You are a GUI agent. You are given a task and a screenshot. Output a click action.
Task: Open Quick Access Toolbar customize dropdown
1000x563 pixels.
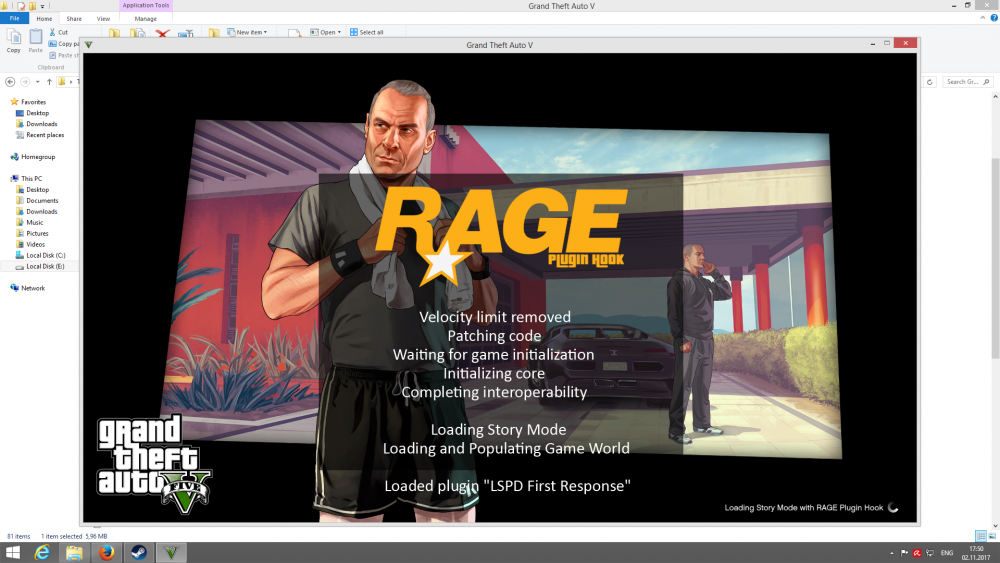(43, 6)
